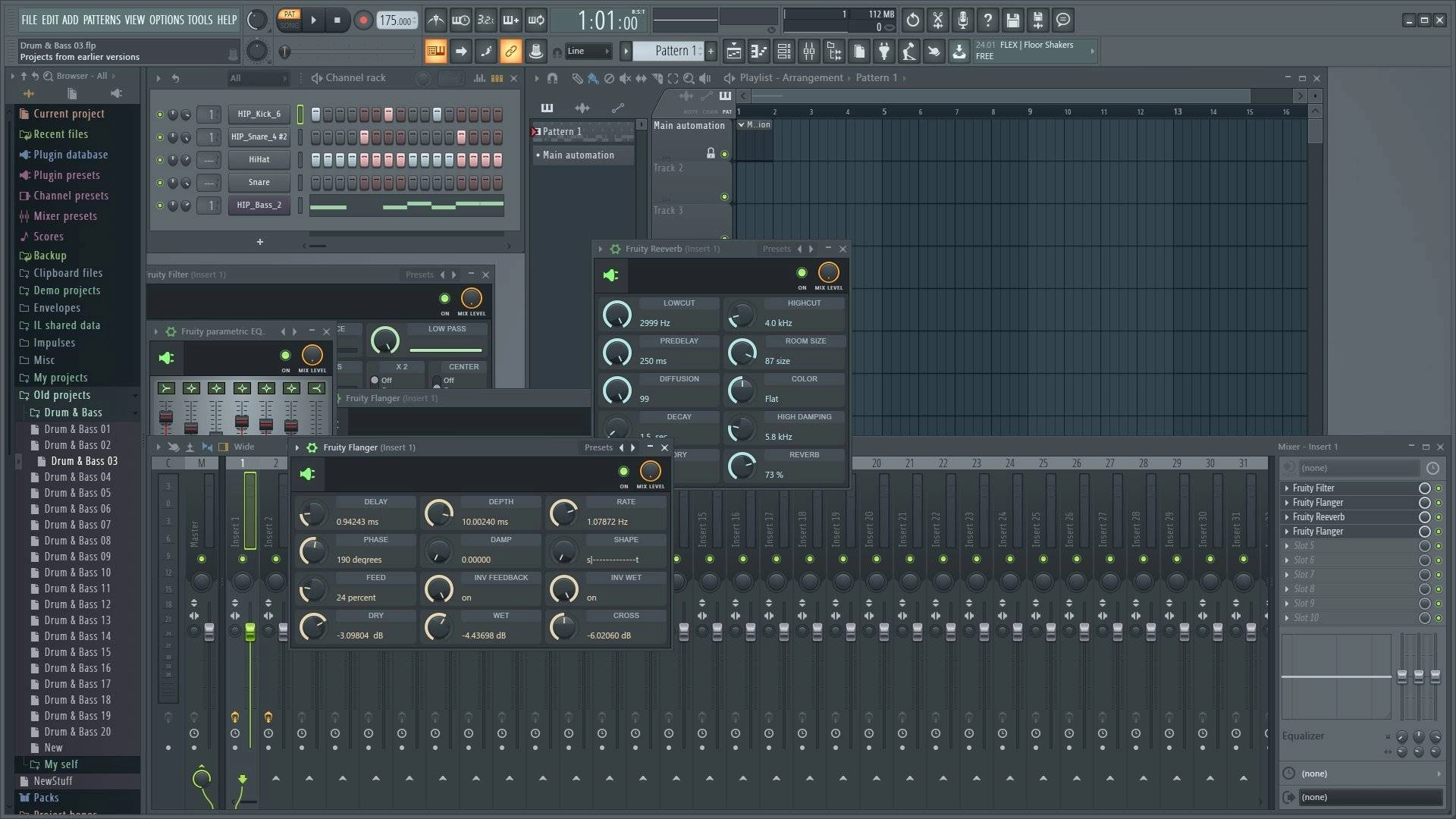
Task: Open the content library download icon
Action: (959, 52)
